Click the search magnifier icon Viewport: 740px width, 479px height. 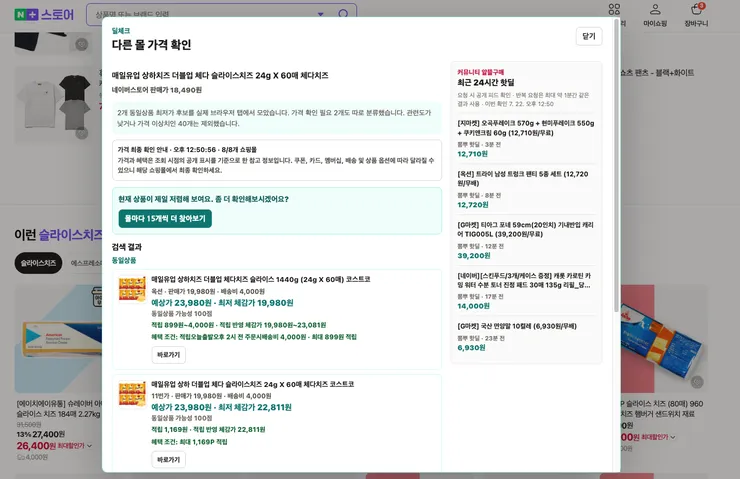click(343, 14)
